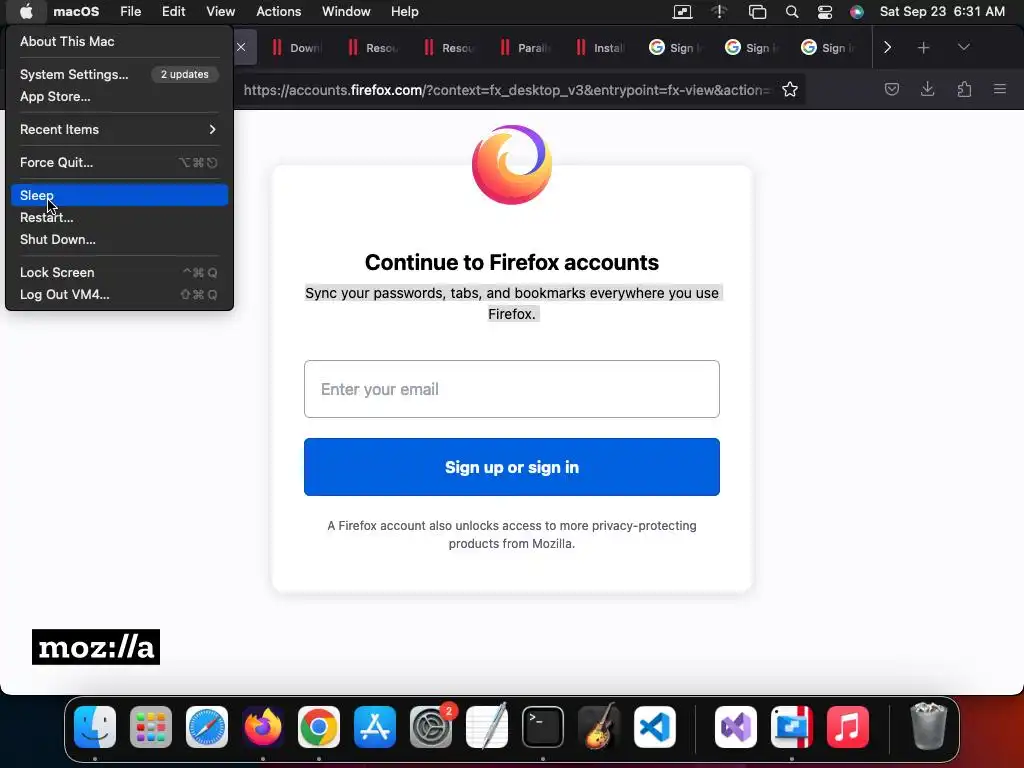Choose Lock Screen from the menu
This screenshot has height=768, width=1024.
(119, 272)
